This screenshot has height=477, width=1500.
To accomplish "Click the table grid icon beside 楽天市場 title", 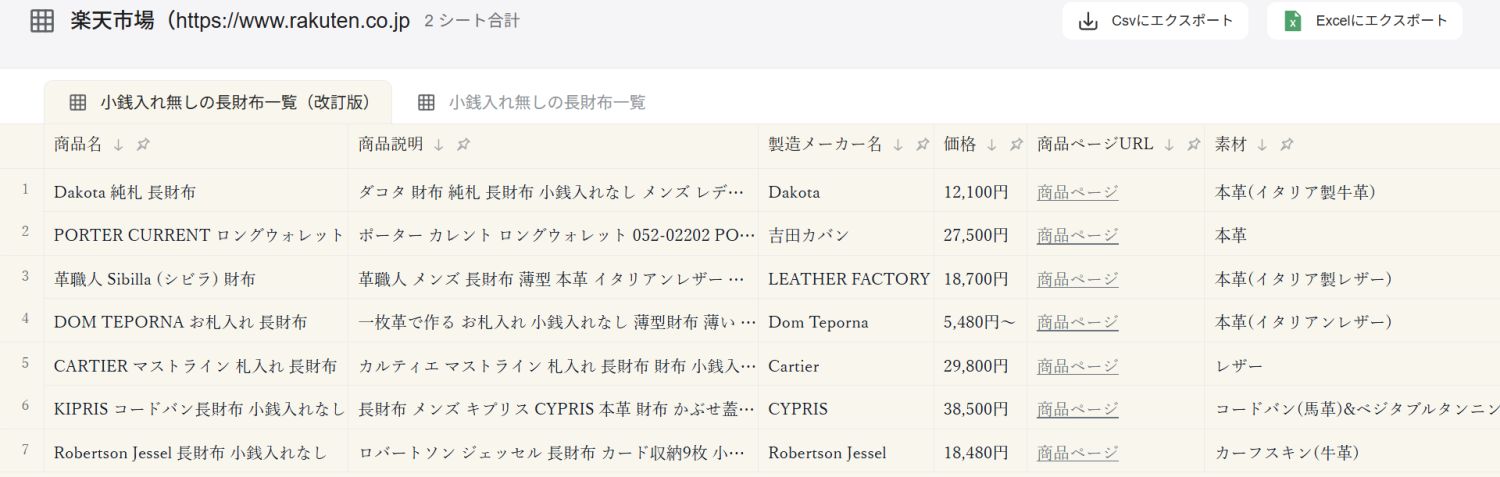I will 42,21.
